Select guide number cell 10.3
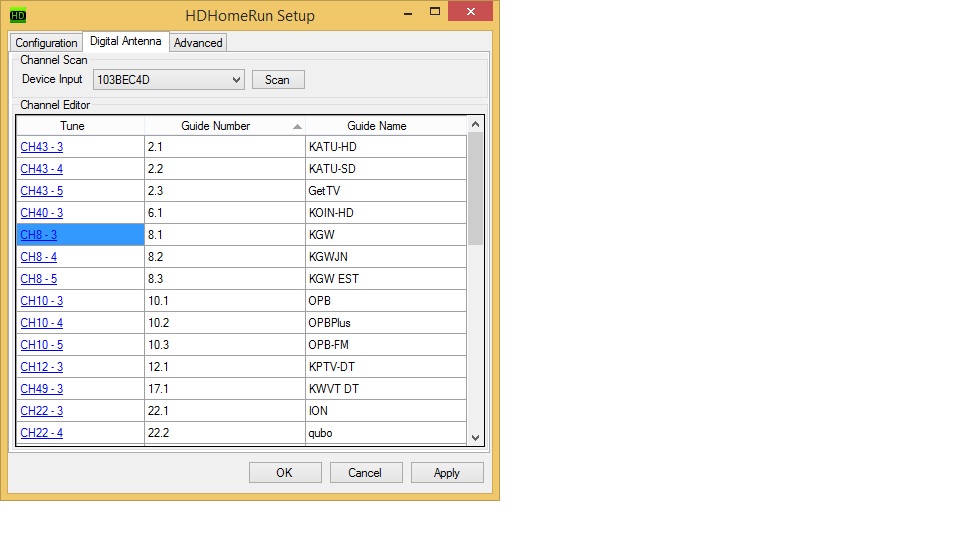Viewport: 960px width, 540px height. click(225, 345)
